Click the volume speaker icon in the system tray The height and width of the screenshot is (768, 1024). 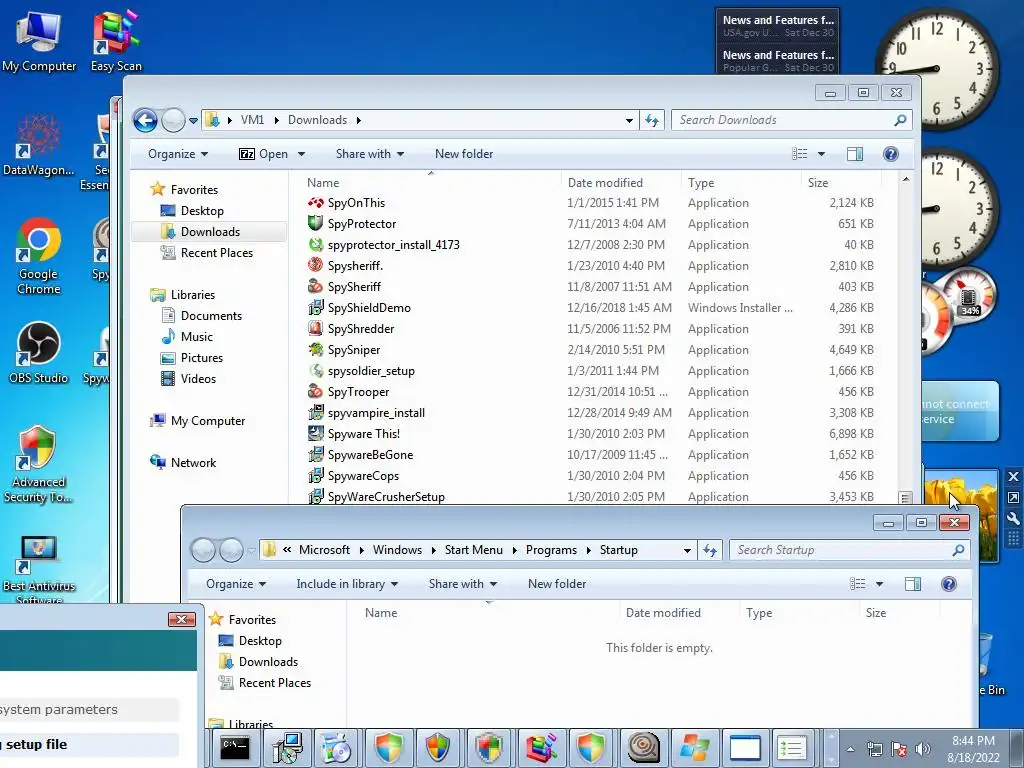coord(923,749)
